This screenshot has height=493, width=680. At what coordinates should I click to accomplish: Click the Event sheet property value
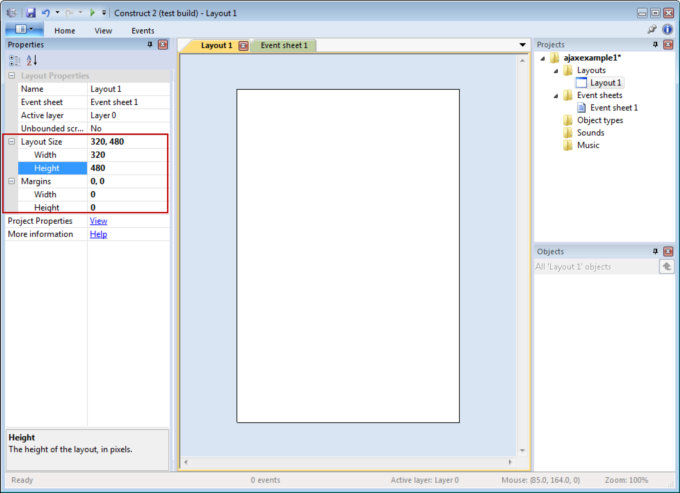click(128, 102)
